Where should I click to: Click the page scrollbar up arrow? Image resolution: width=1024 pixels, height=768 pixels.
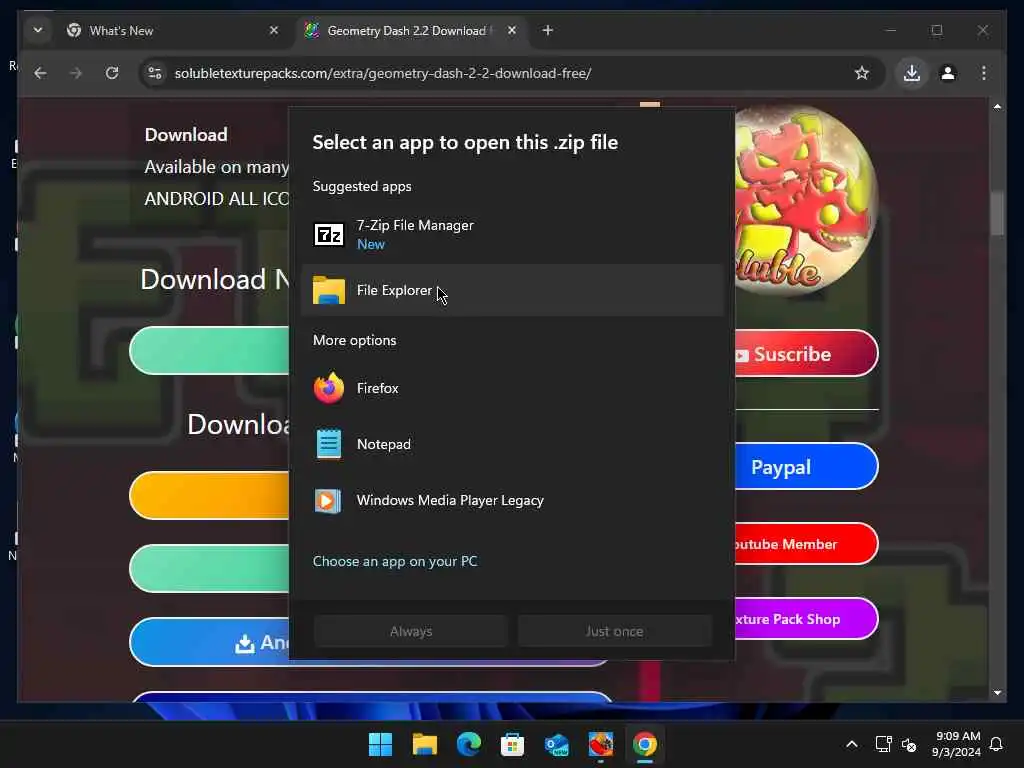997,106
